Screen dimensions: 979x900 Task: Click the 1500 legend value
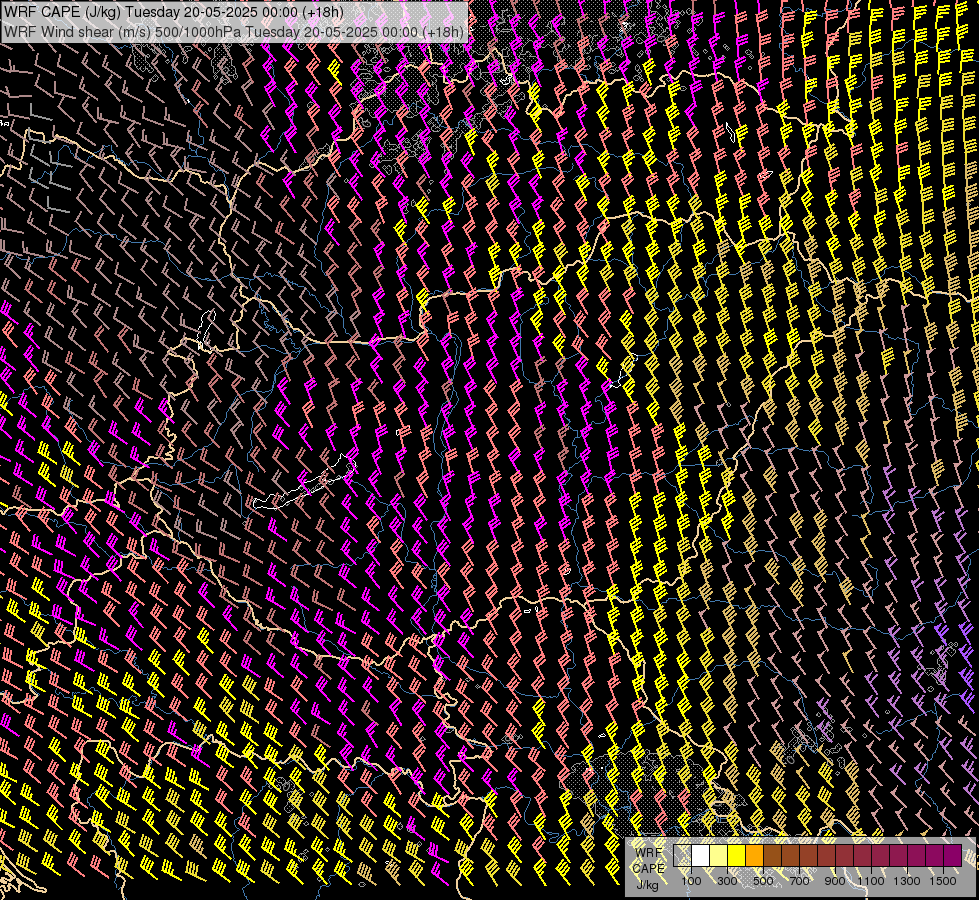coord(943,881)
